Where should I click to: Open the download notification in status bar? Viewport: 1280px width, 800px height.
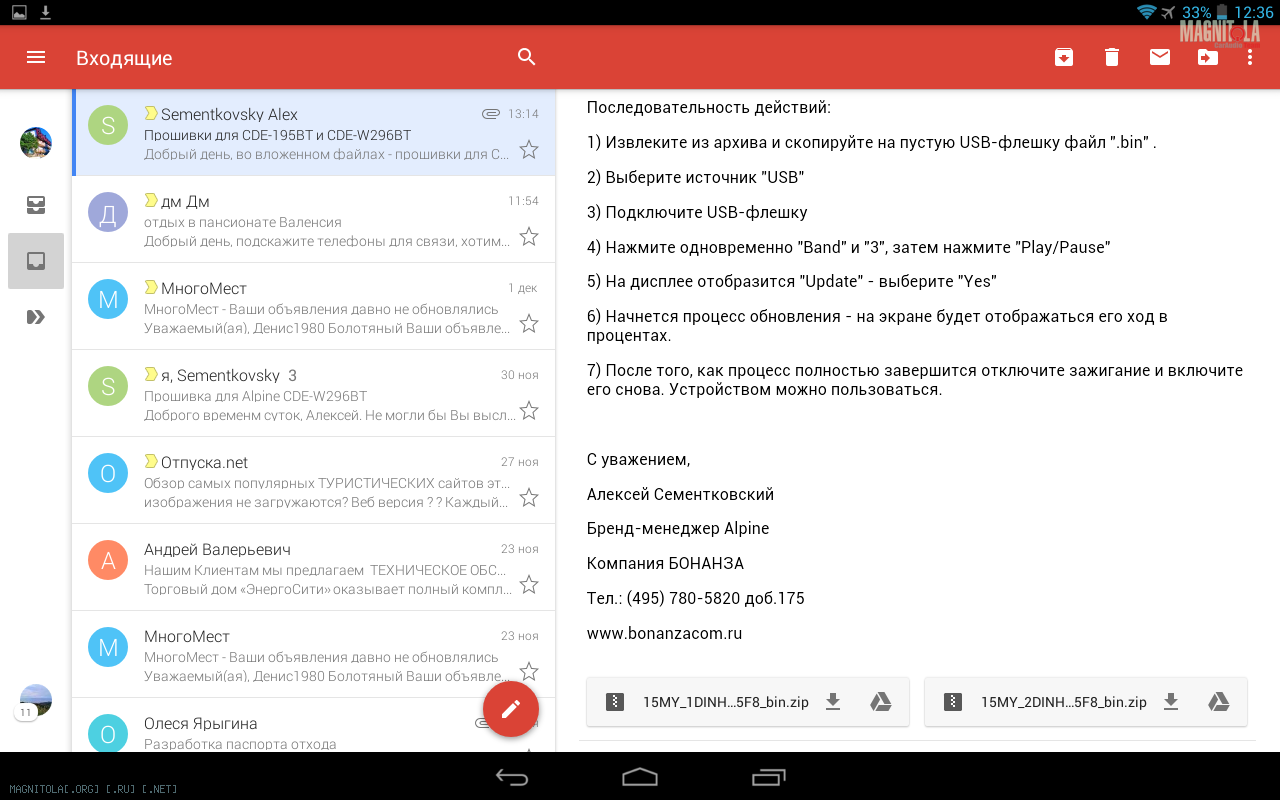pyautogui.click(x=45, y=12)
